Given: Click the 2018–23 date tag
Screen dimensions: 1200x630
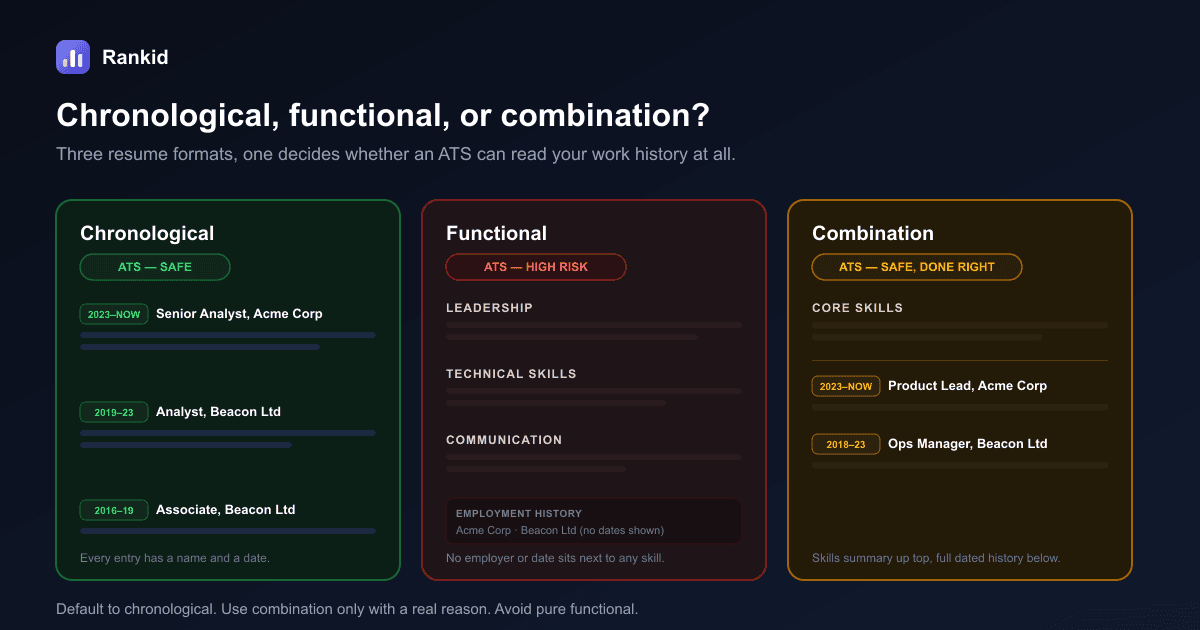Looking at the screenshot, I should (846, 444).
